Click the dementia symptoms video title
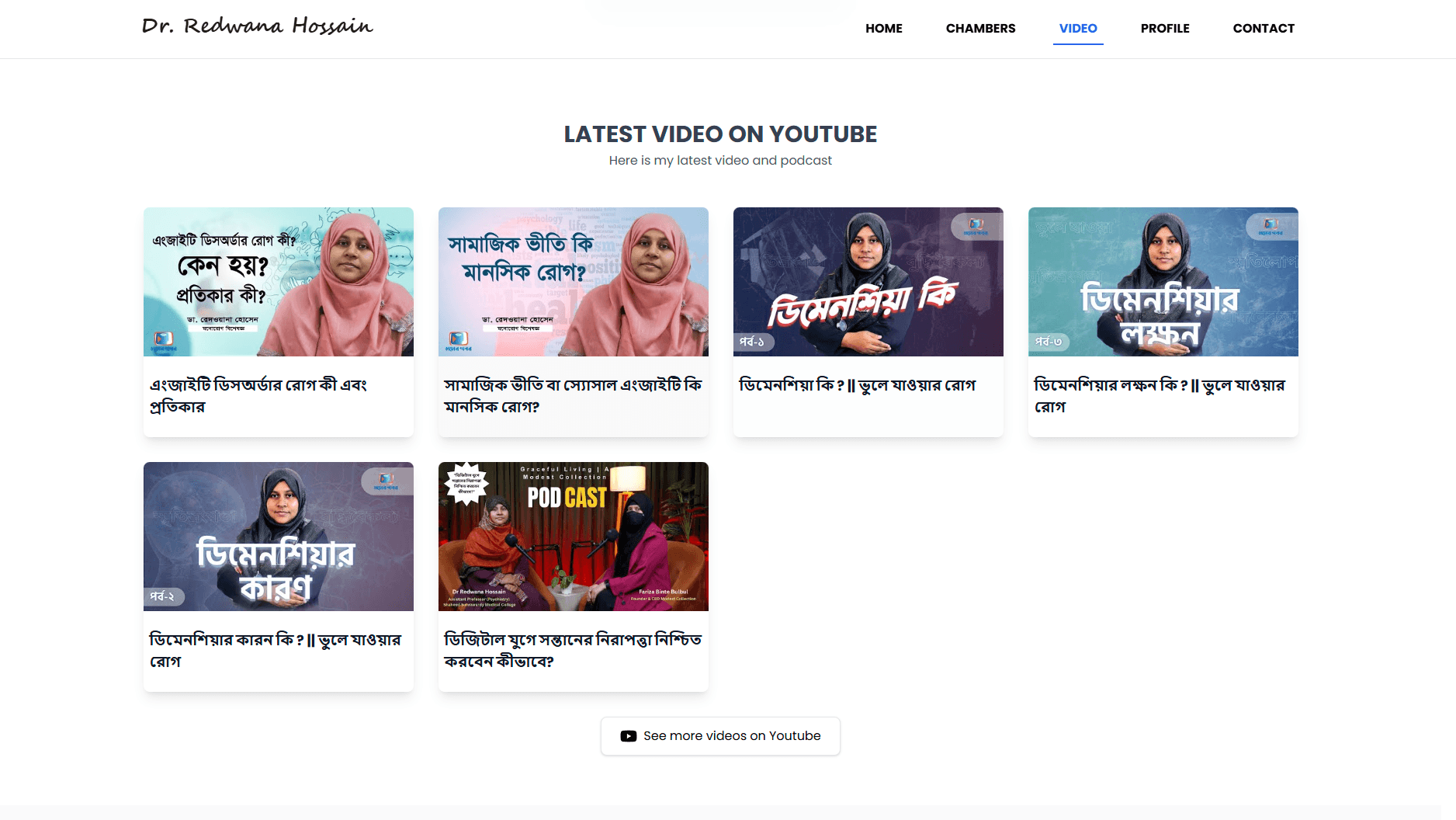This screenshot has height=820, width=1456. [1159, 395]
